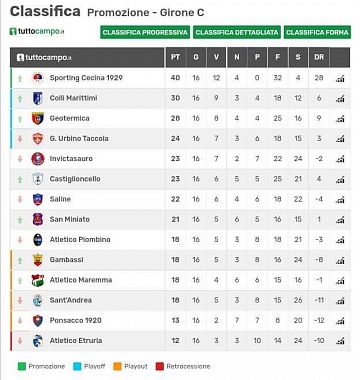Click the Ponsacco 1920 team crest
Screen dimensions: 360x380
click(38, 321)
